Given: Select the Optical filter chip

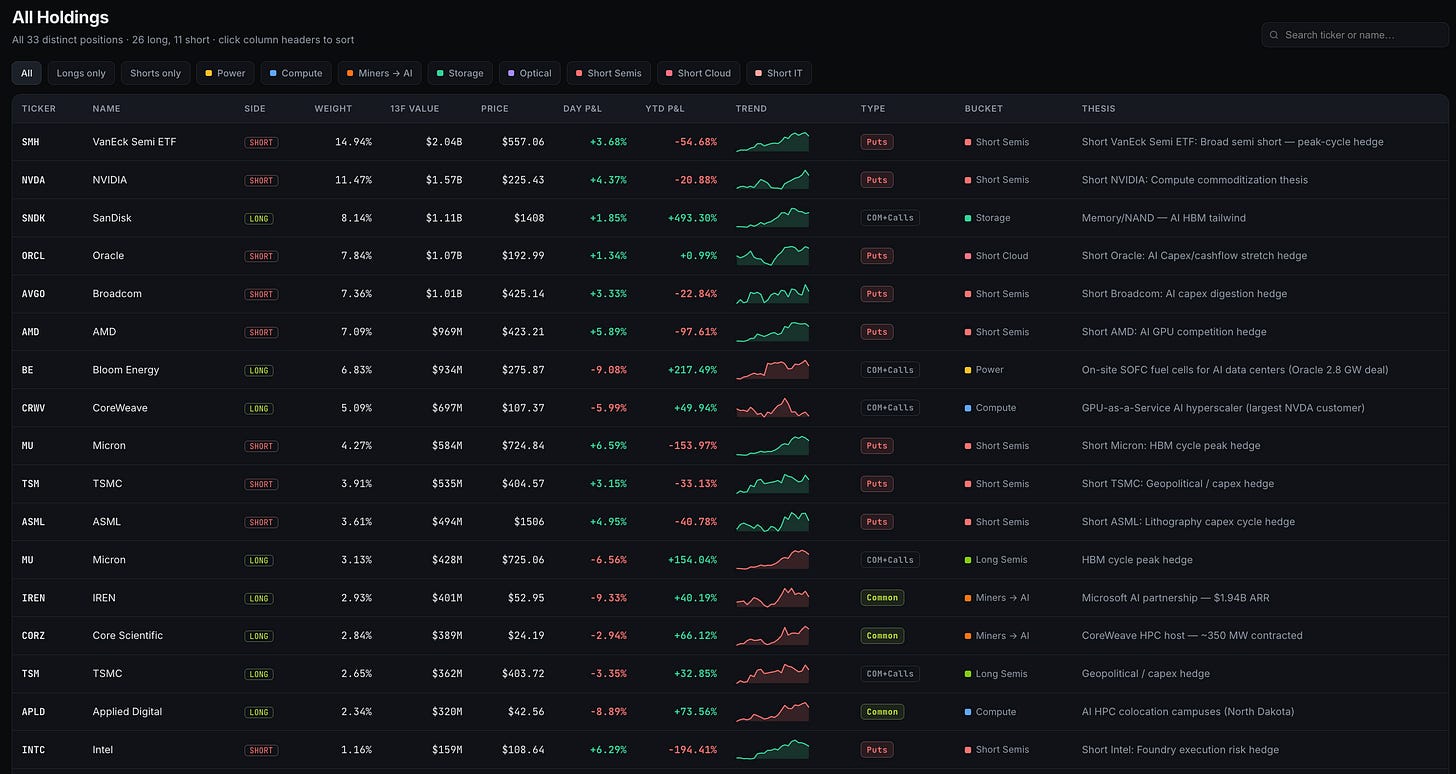Looking at the screenshot, I should [x=530, y=73].
